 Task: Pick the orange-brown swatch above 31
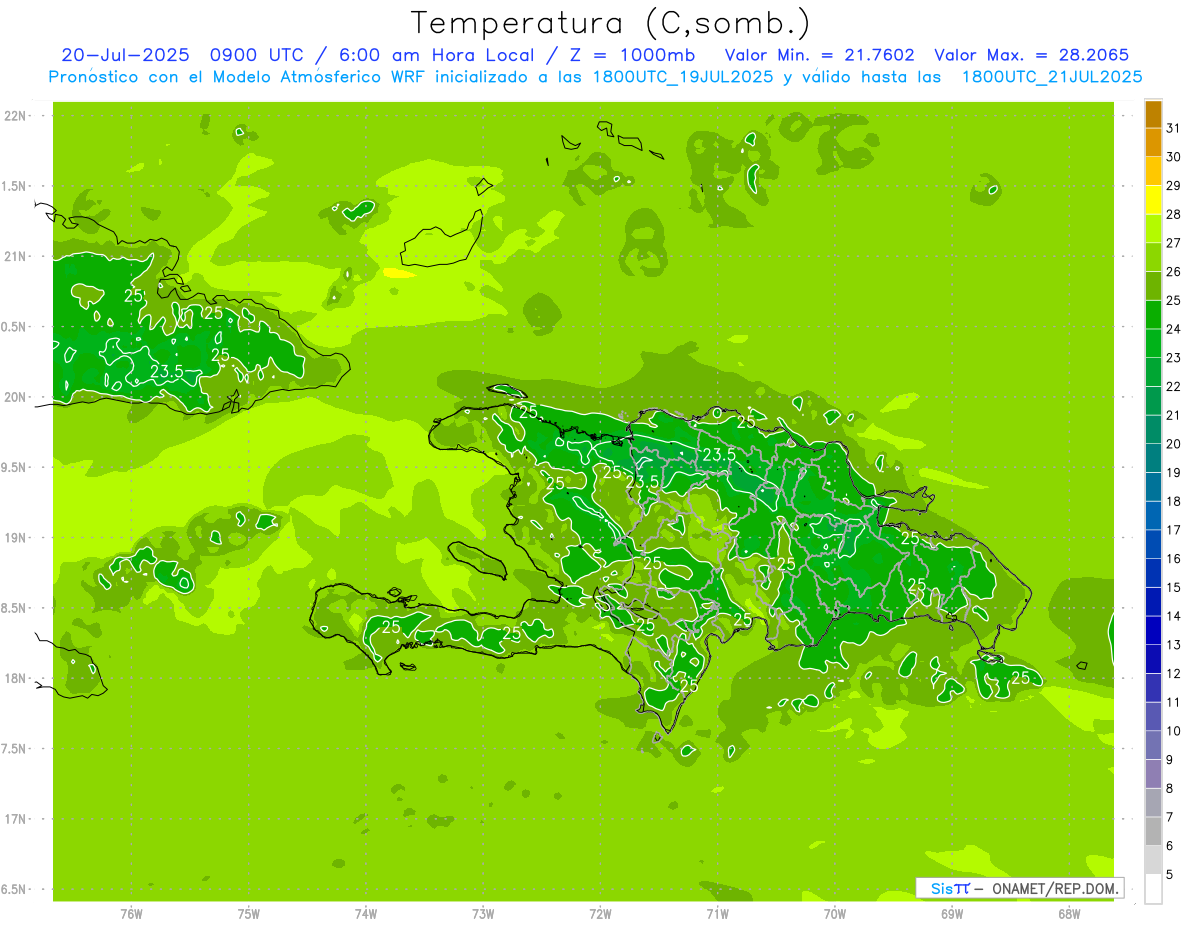(x=1153, y=115)
